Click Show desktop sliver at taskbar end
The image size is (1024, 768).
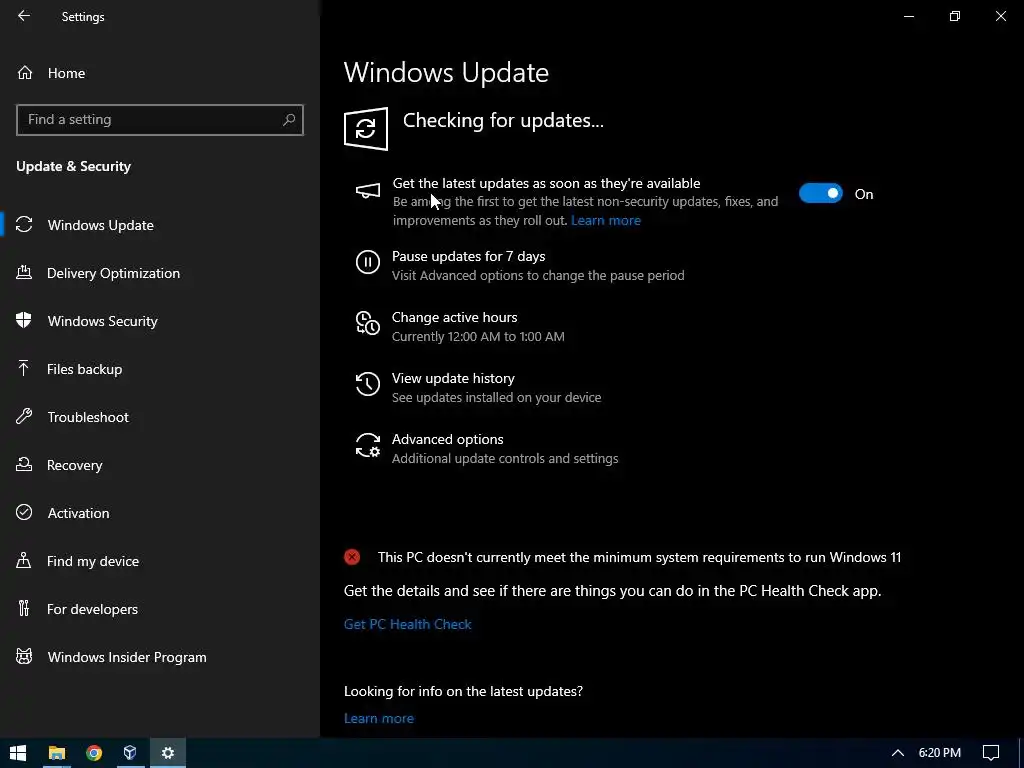coord(1021,753)
